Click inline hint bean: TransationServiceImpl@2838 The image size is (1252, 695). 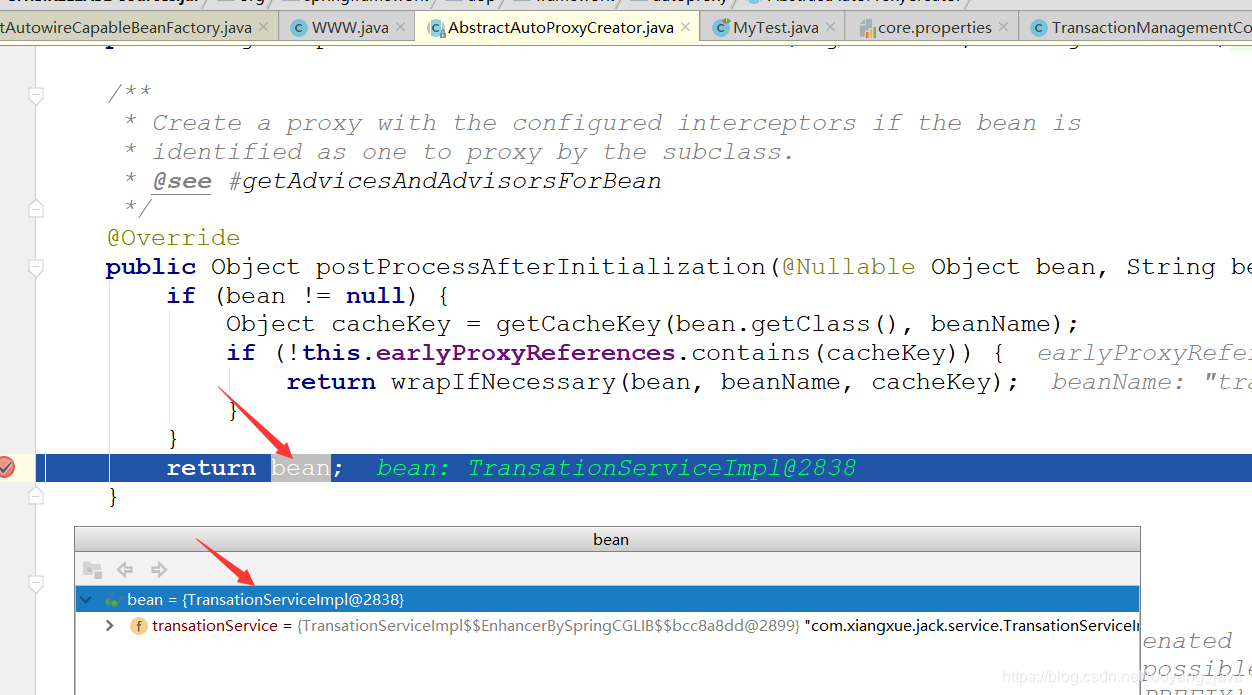point(616,467)
